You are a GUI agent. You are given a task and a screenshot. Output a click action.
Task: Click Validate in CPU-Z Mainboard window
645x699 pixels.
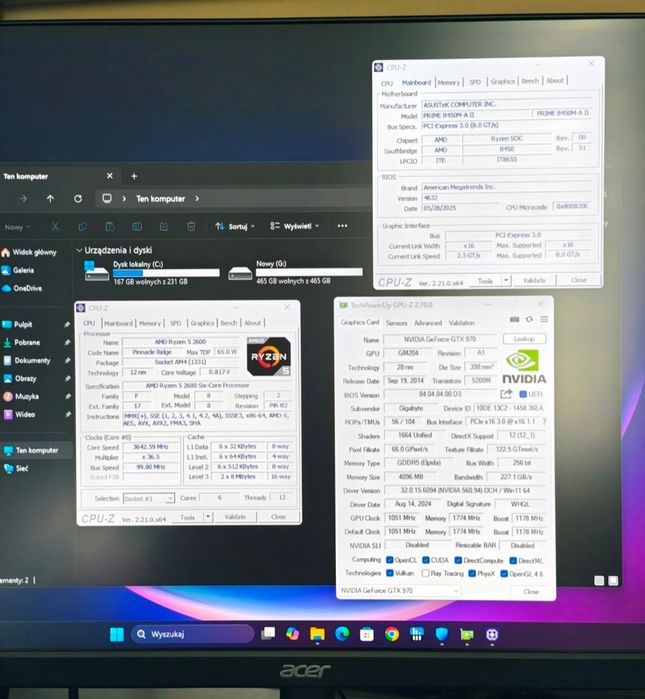[x=534, y=280]
